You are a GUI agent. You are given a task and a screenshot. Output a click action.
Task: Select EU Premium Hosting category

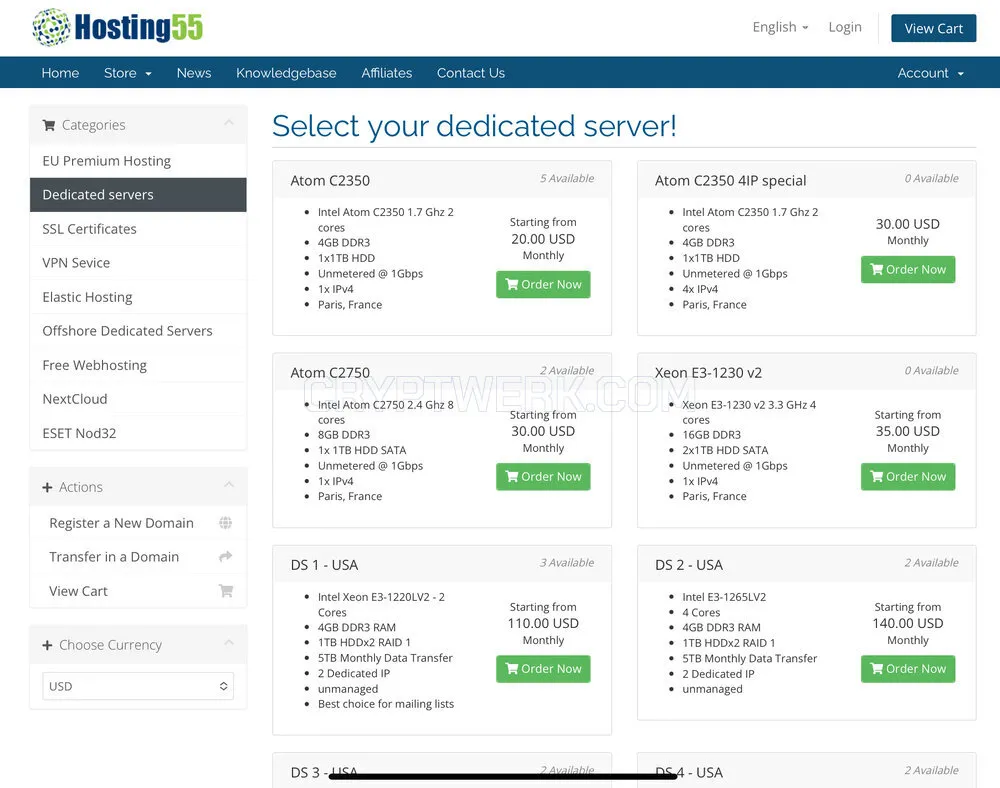(138, 161)
